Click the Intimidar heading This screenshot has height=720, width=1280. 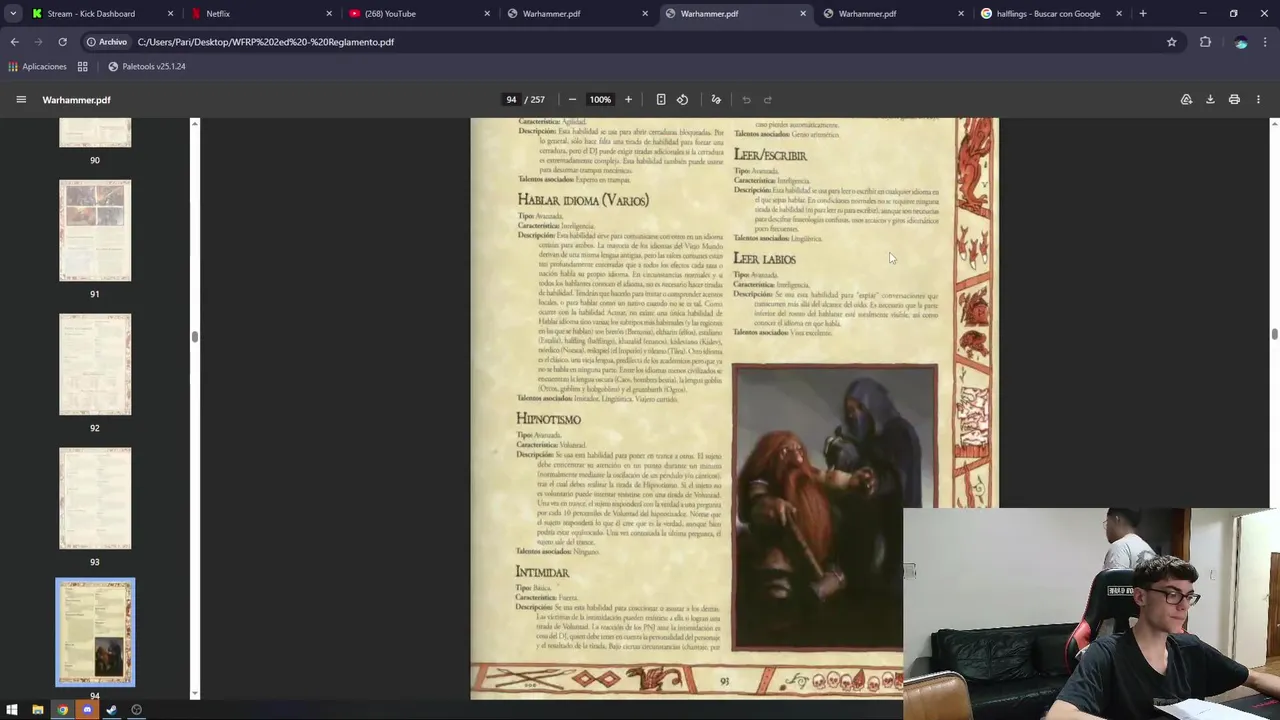[x=542, y=572]
